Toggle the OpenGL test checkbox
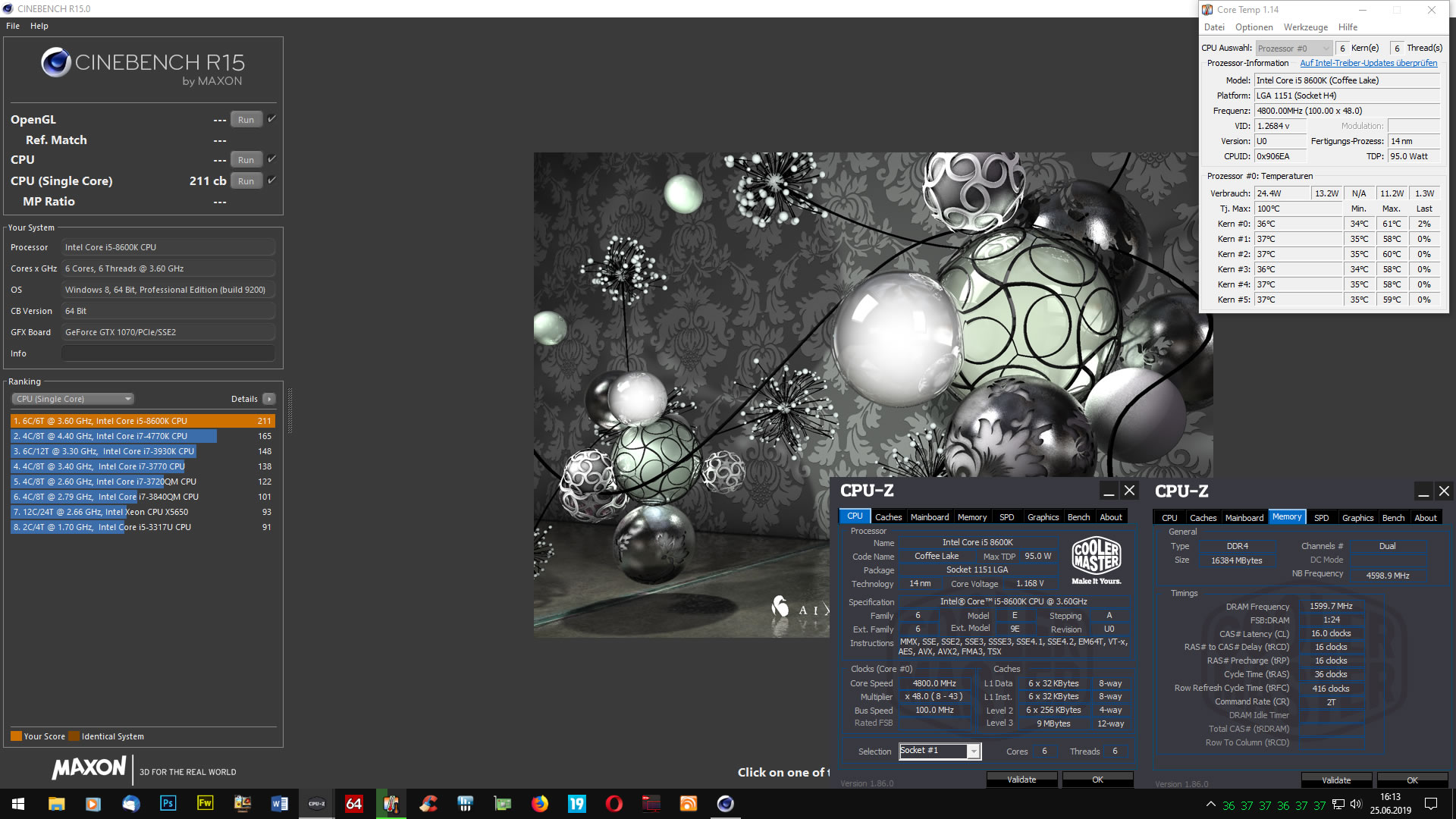Screen dimensions: 1456x819 271,119
